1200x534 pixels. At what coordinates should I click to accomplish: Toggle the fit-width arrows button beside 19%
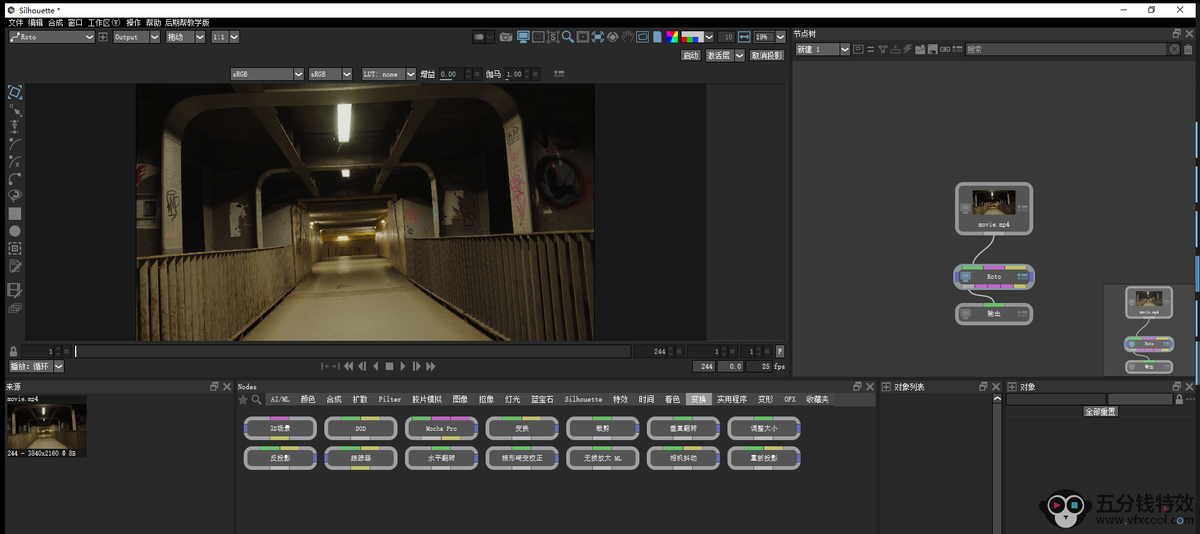(744, 37)
